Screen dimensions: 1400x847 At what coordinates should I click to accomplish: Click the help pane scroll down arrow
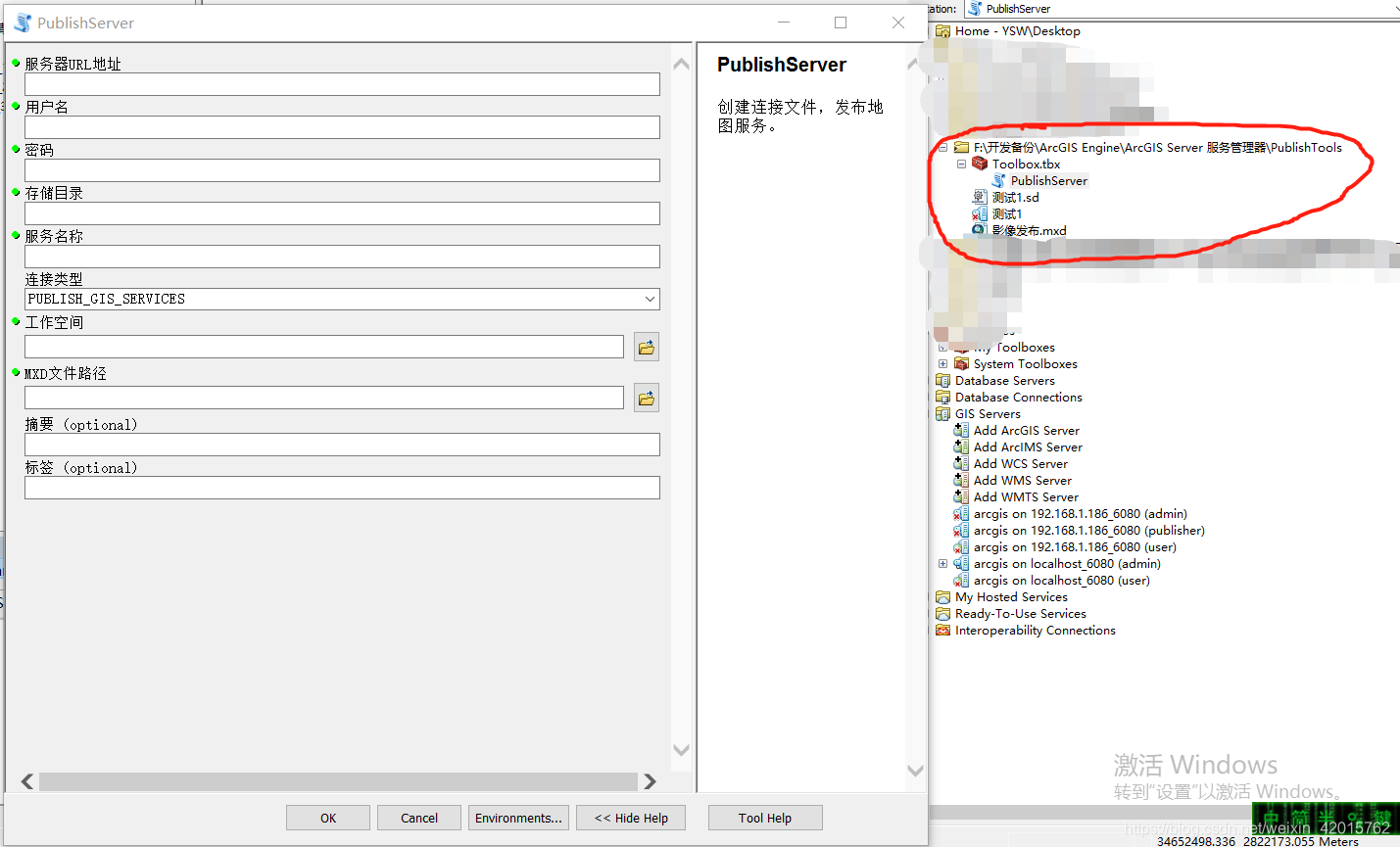[x=915, y=771]
